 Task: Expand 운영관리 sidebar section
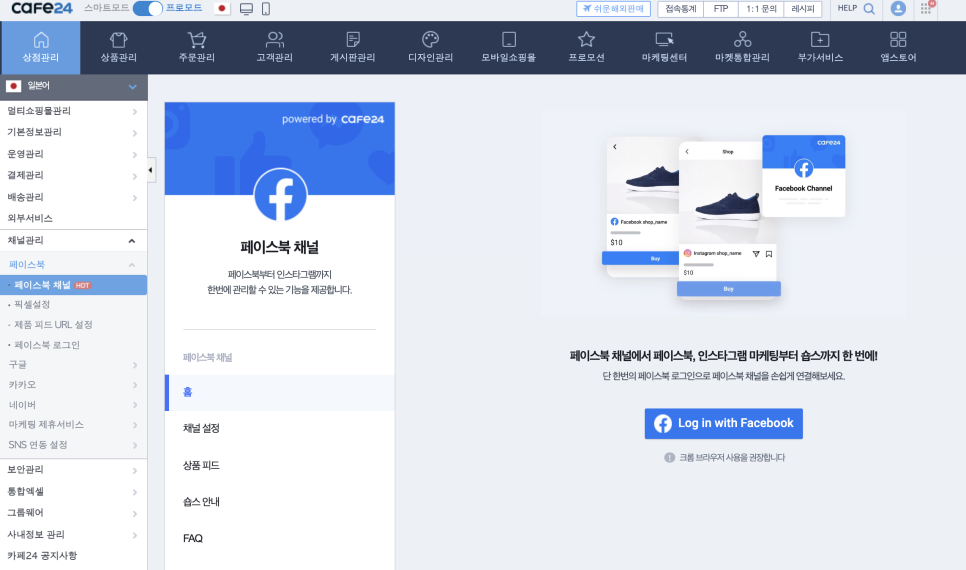tap(74, 154)
